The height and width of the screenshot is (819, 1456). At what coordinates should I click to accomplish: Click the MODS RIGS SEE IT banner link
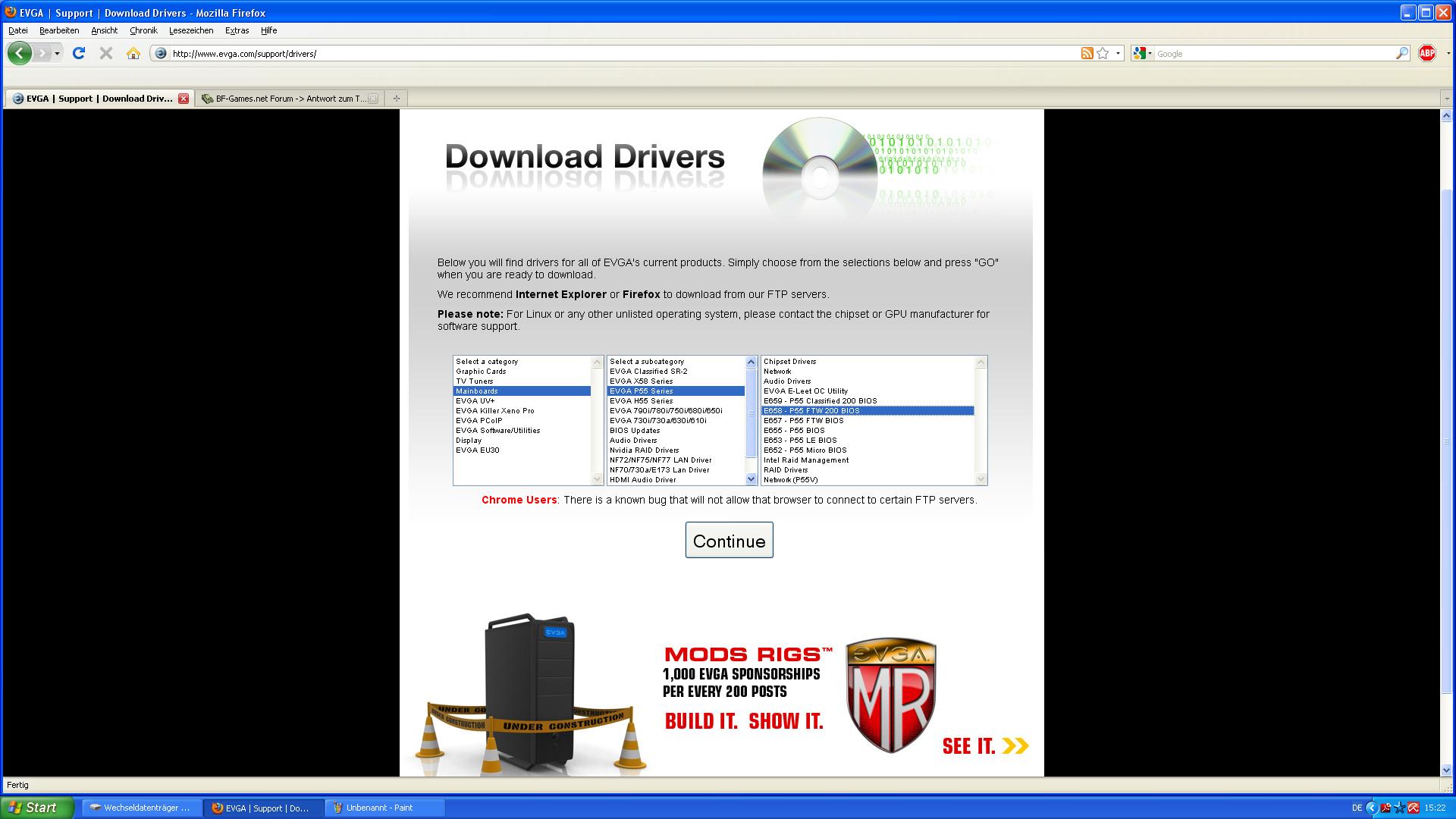[x=985, y=746]
